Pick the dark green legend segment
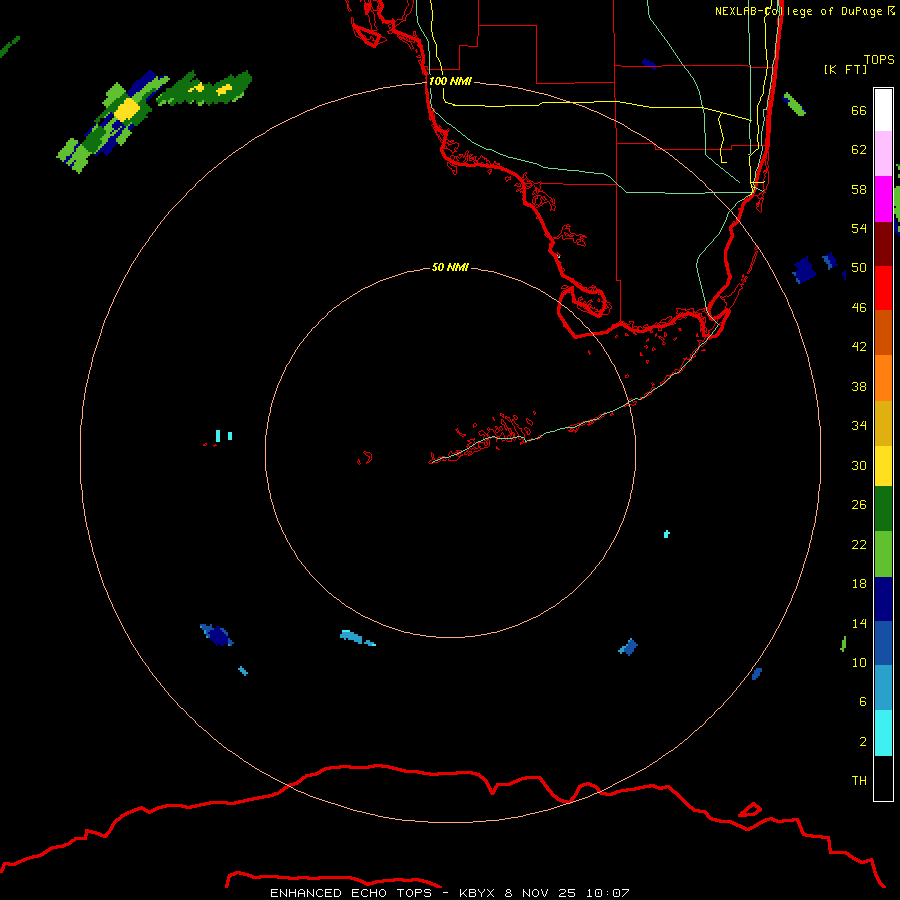900x900 pixels. coord(883,509)
